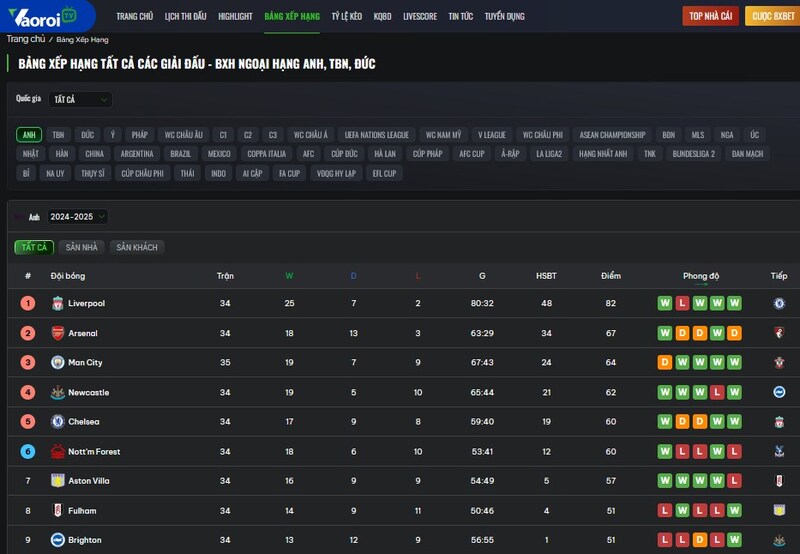Click the Liverpool club crest
This screenshot has height=554, width=800.
pyautogui.click(x=58, y=304)
